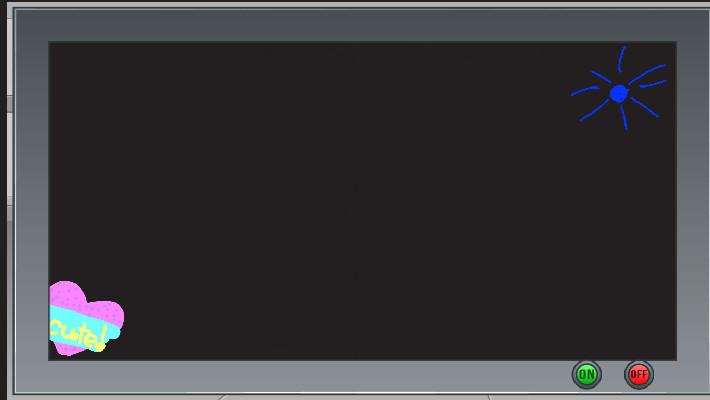This screenshot has width=710, height=400.
Task: Click the blue sun's center dot
Action: tap(619, 93)
